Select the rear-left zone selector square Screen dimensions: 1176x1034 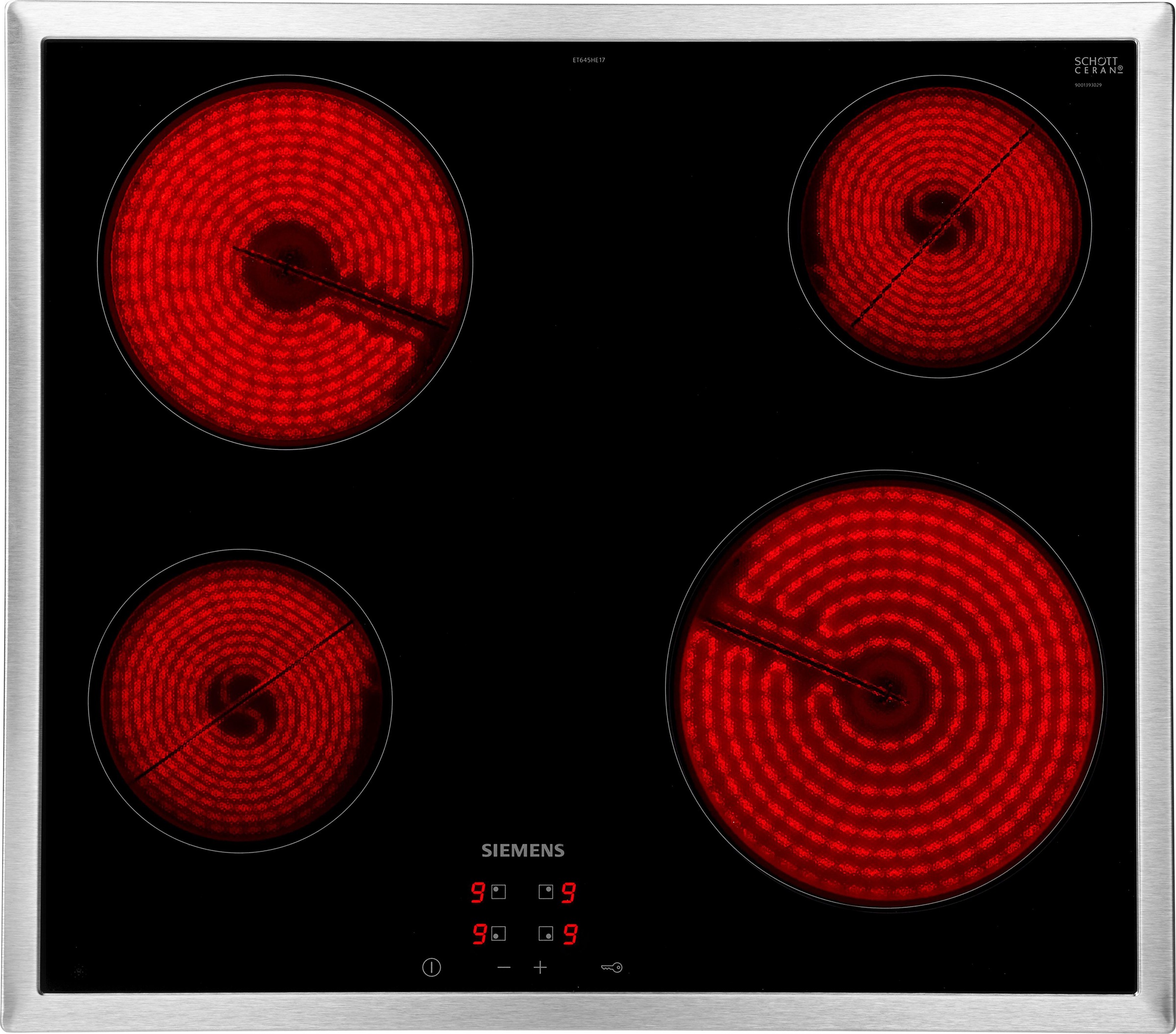(x=499, y=892)
